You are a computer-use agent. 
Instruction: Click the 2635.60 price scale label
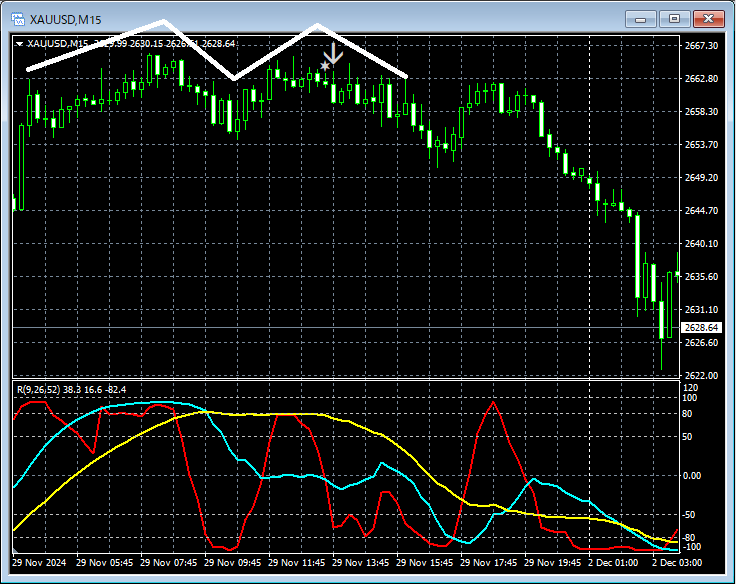[701, 276]
